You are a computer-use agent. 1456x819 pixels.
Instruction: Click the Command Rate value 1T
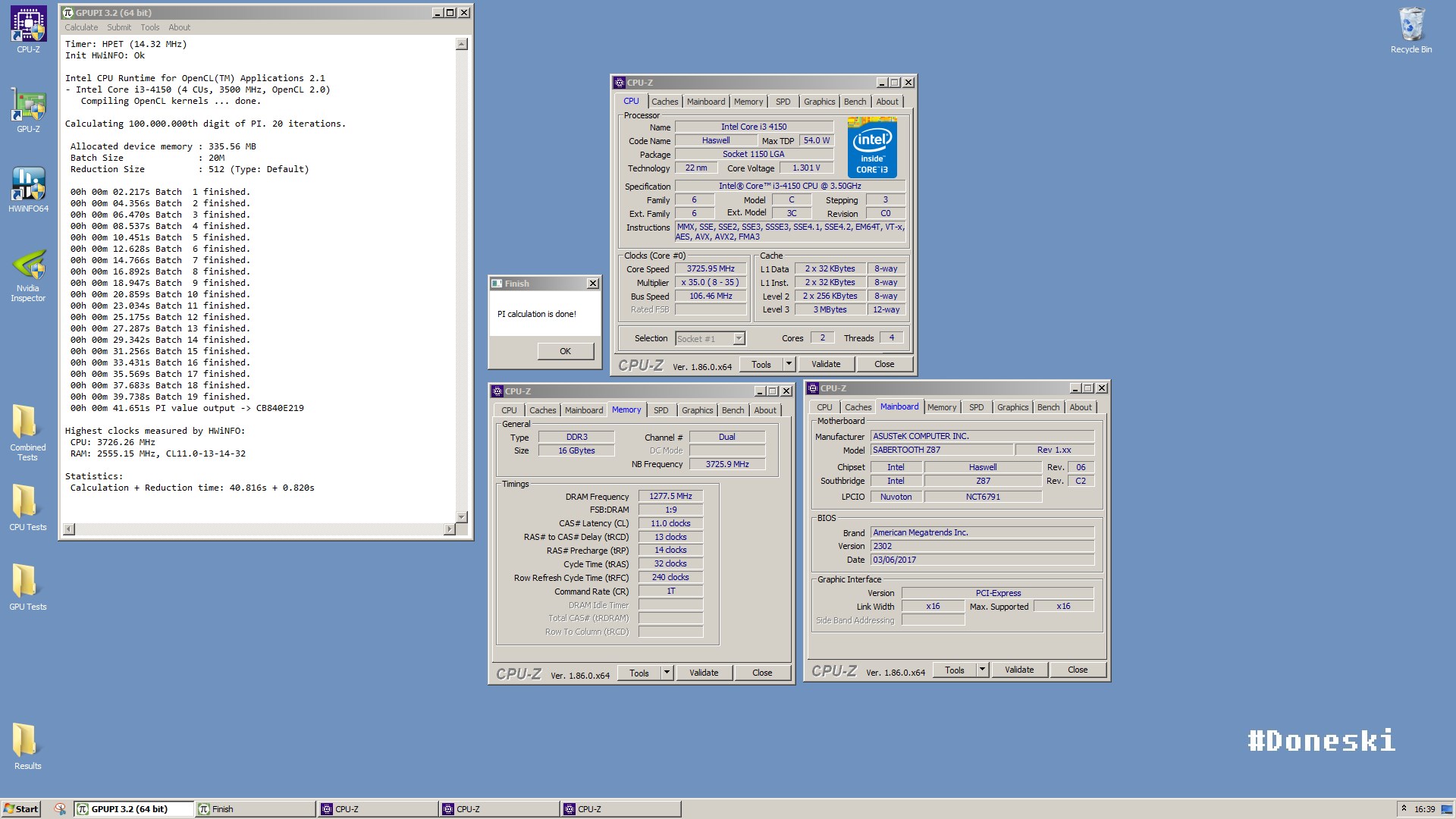click(x=670, y=591)
